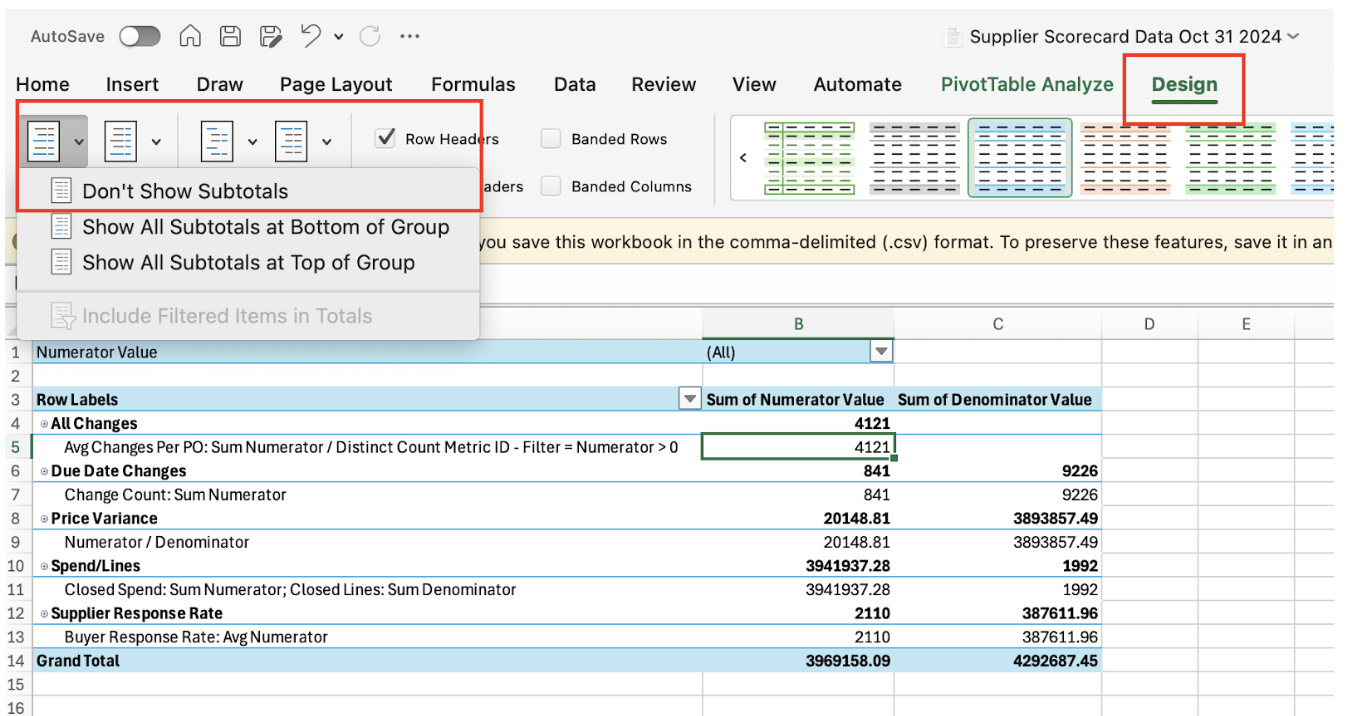Open the (All) filter dropdown in B1
Image resolution: width=1358 pixels, height=716 pixels.
pyautogui.click(x=881, y=352)
